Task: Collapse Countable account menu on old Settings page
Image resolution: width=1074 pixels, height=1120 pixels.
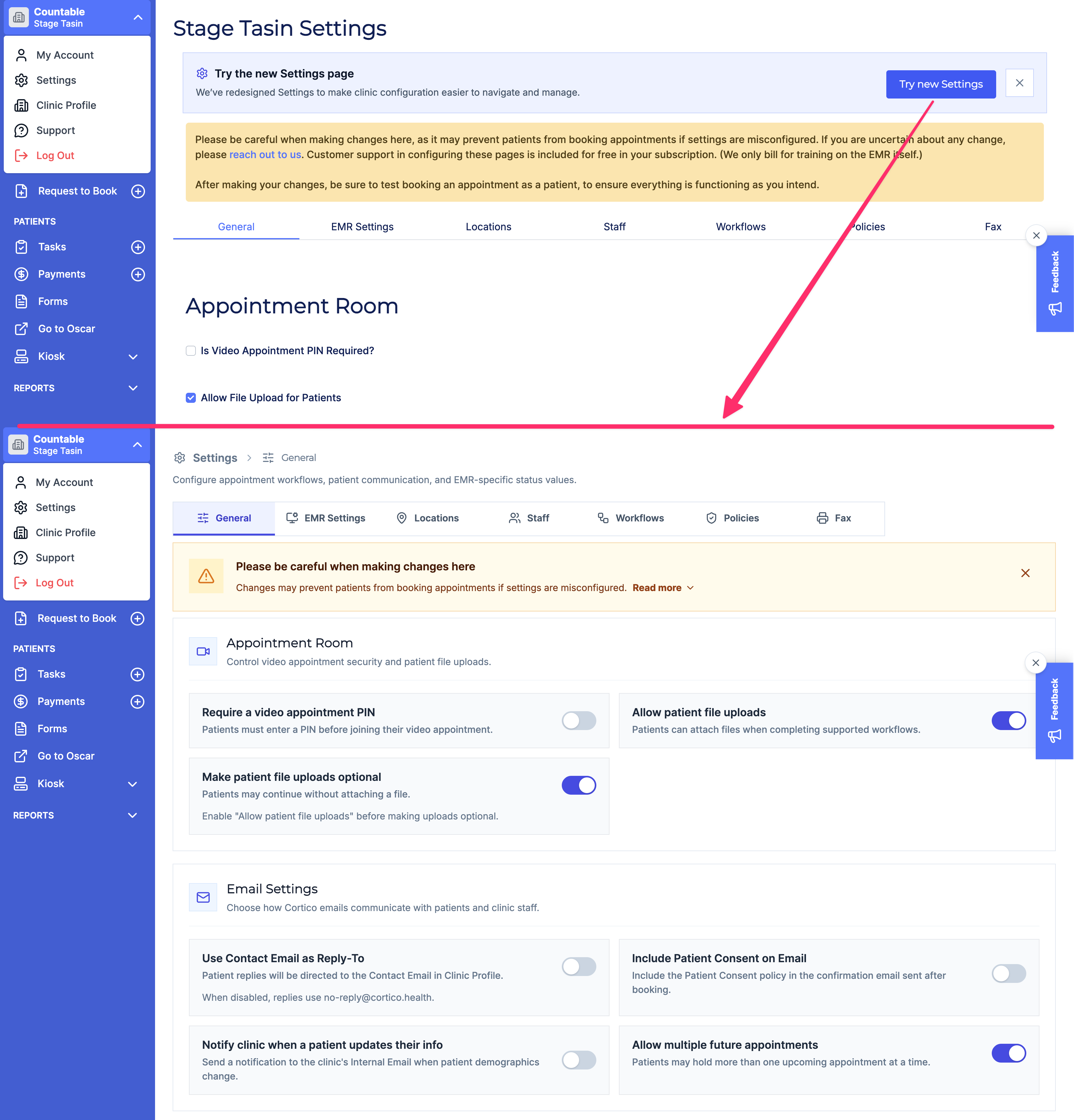Action: tap(138, 17)
